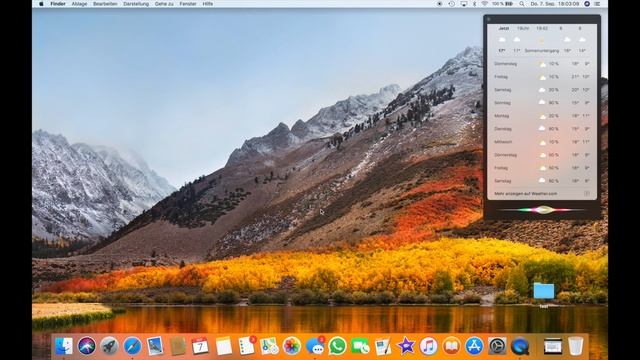The width and height of the screenshot is (640, 360).
Task: Click the Siri waveform to speak
Action: coord(542,210)
